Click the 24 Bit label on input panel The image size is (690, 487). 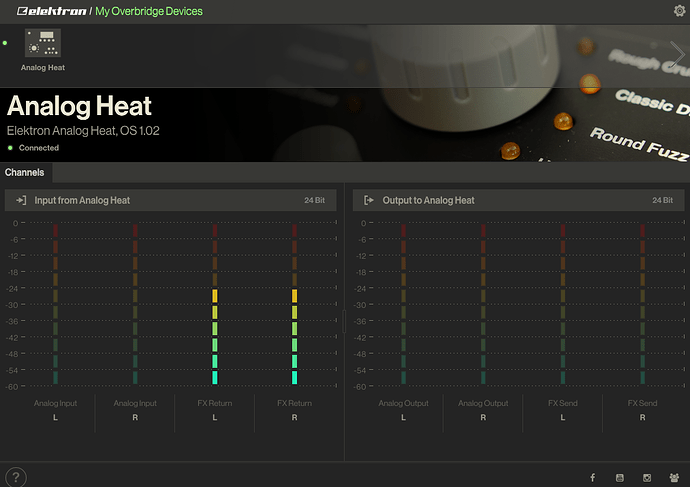point(315,200)
